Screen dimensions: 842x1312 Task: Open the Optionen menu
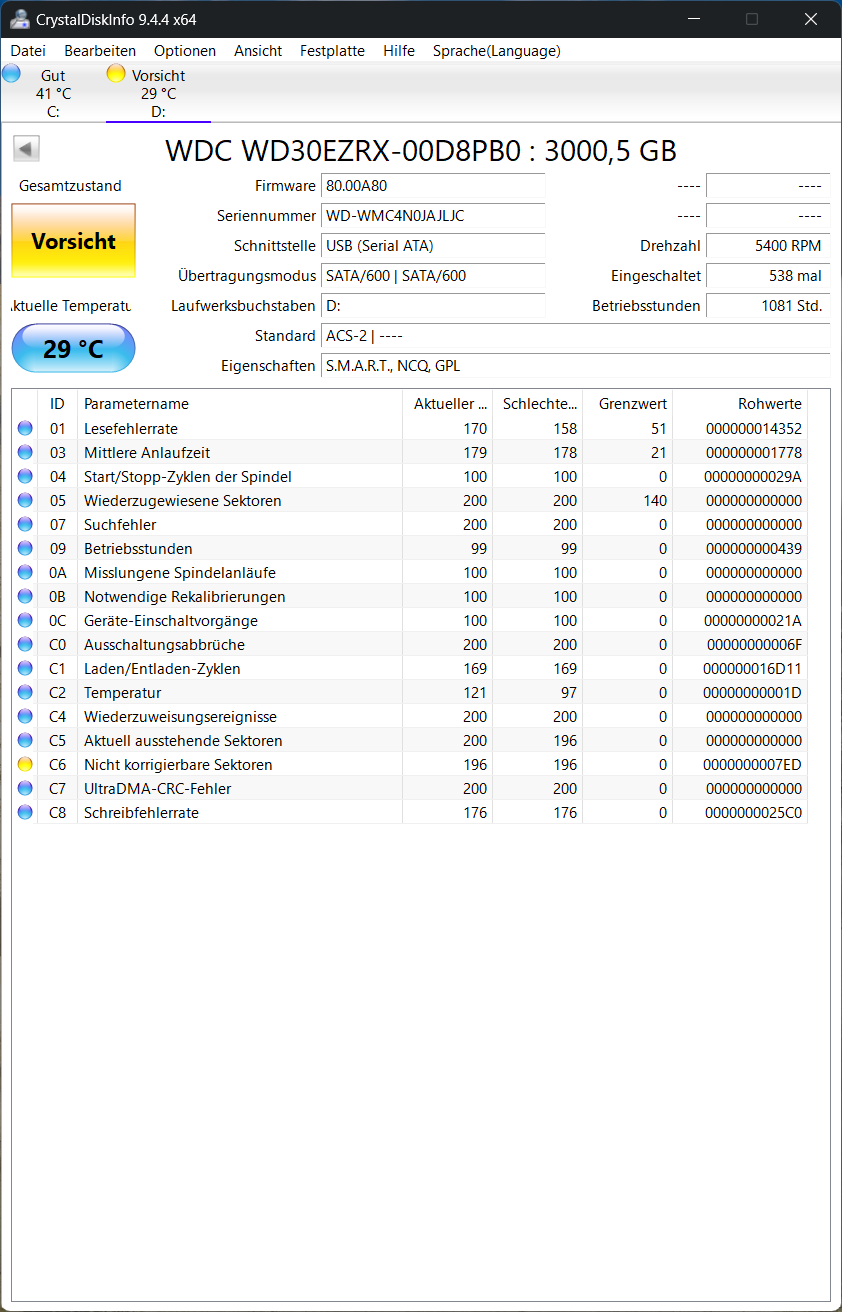click(x=185, y=51)
